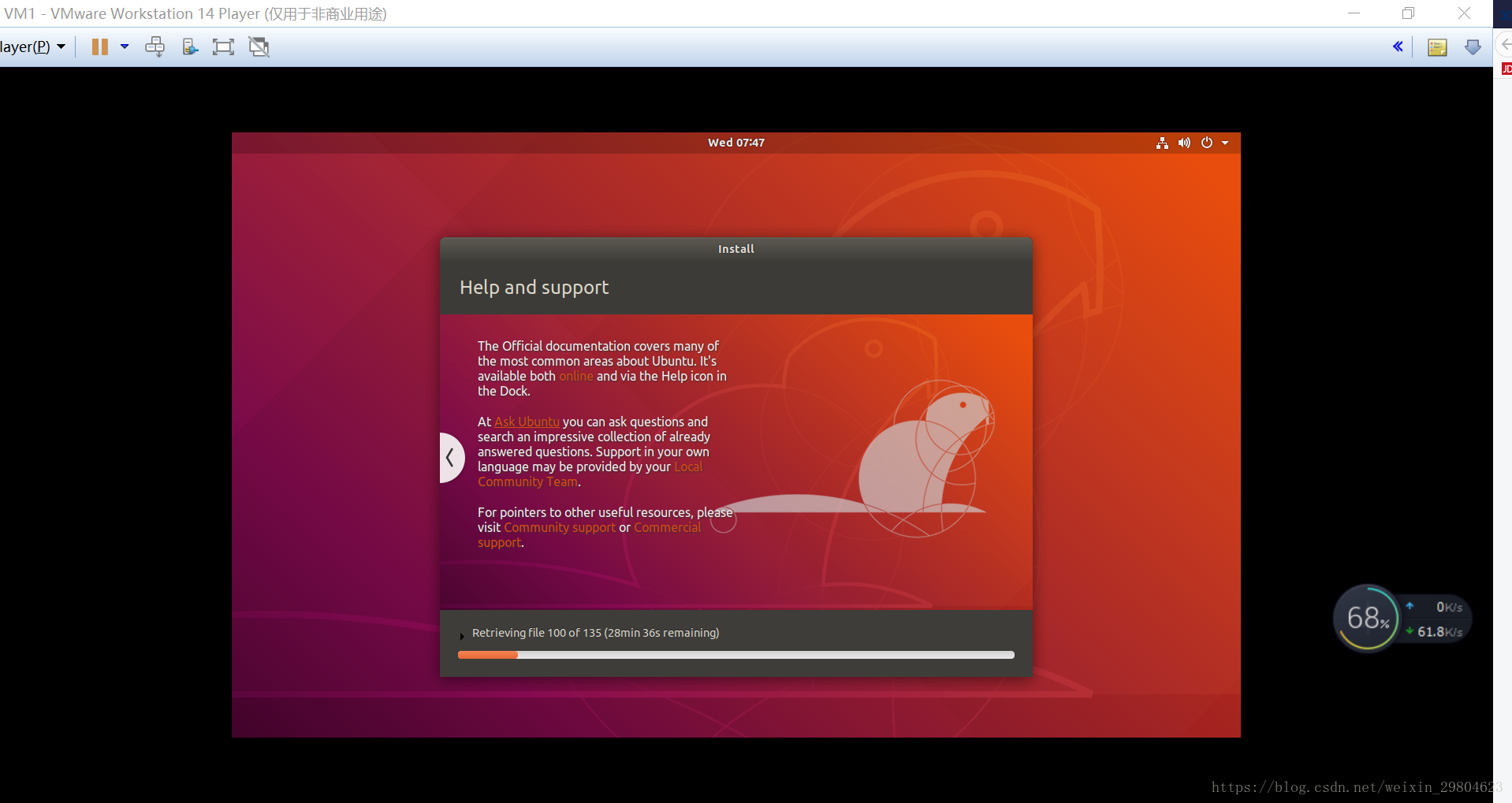The height and width of the screenshot is (803, 1512).
Task: Collapse toolbar with double chevron
Action: [1398, 46]
